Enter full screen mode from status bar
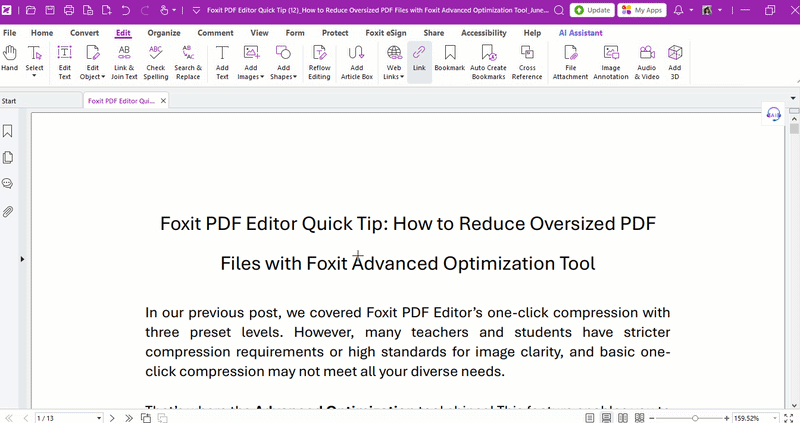The height and width of the screenshot is (423, 800). 788,418
